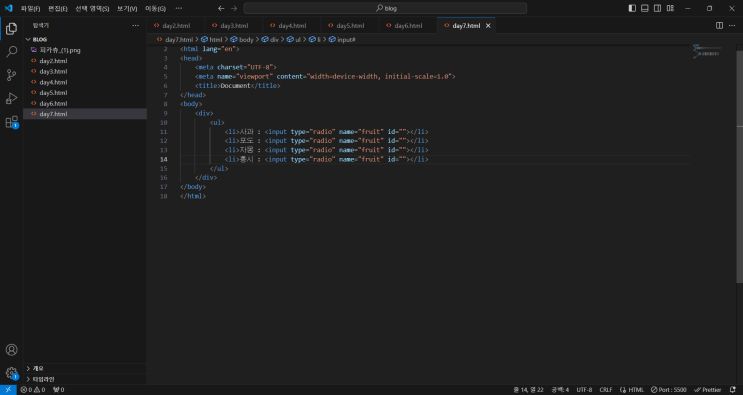Viewport: 743px width, 395px height.
Task: Toggle the primary side bar layout icon
Action: 632,9
